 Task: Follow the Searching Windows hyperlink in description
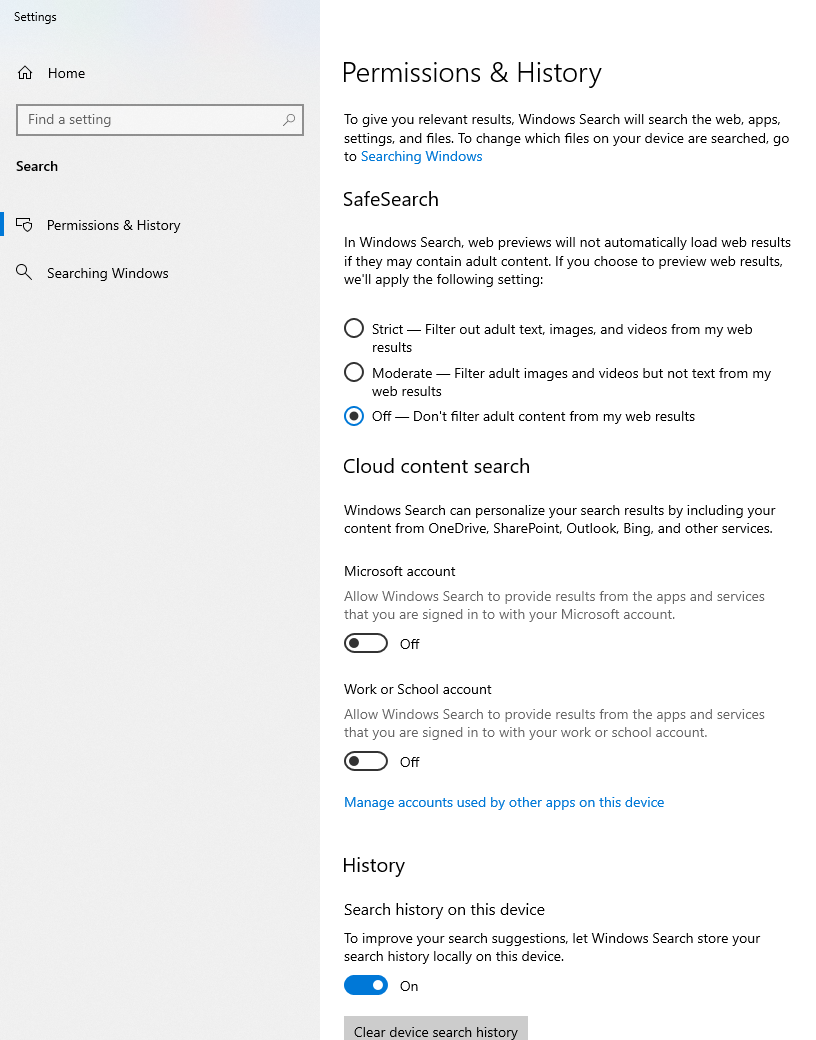pos(421,157)
